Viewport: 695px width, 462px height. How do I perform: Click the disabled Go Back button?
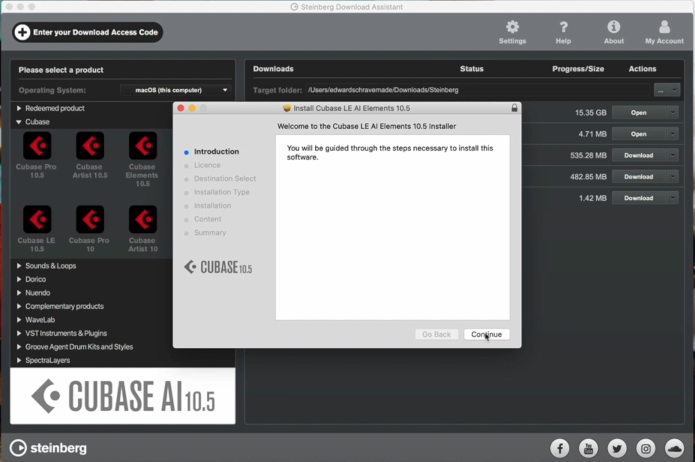pos(436,334)
